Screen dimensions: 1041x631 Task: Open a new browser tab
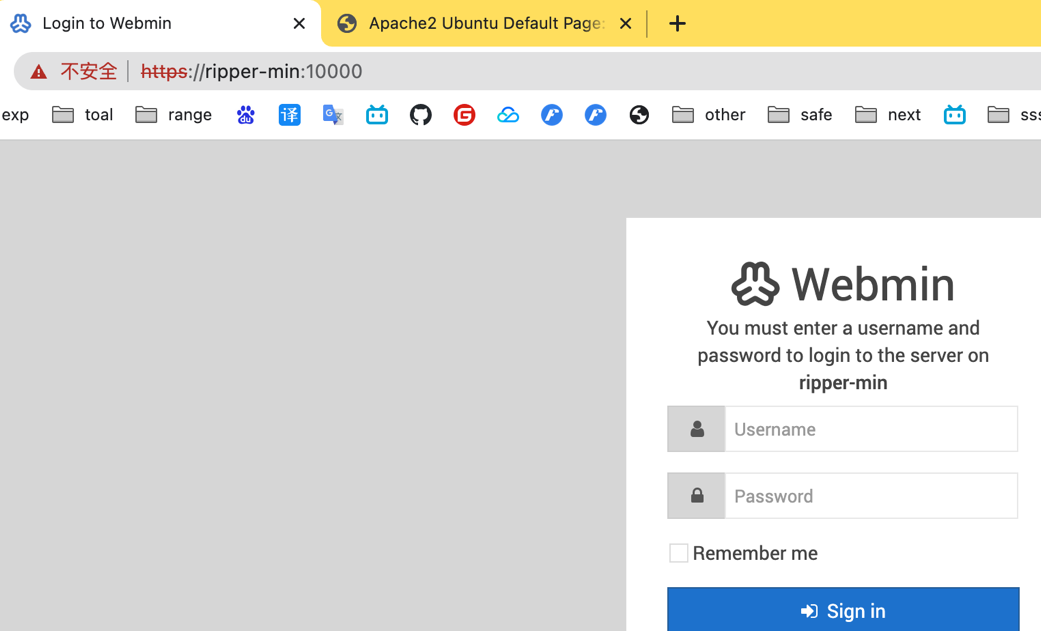click(677, 24)
